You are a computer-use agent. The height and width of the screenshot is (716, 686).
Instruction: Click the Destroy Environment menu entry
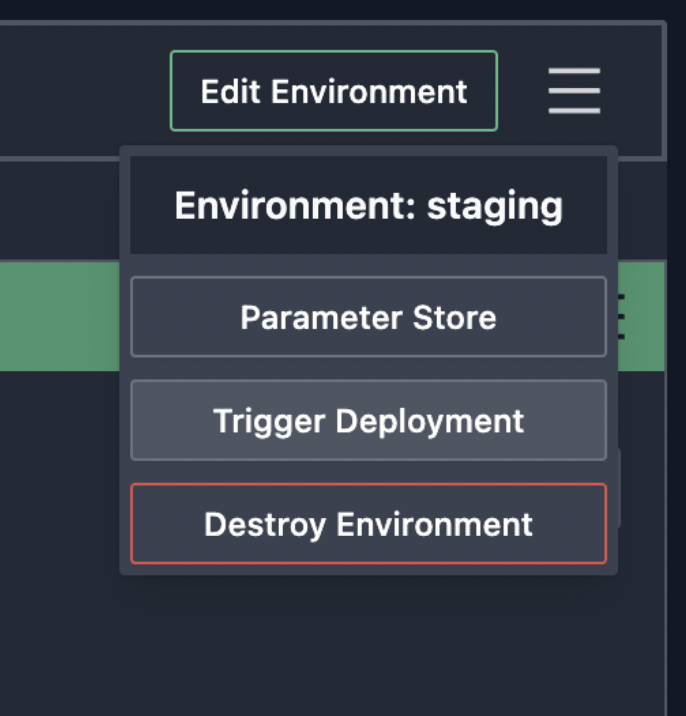(368, 524)
